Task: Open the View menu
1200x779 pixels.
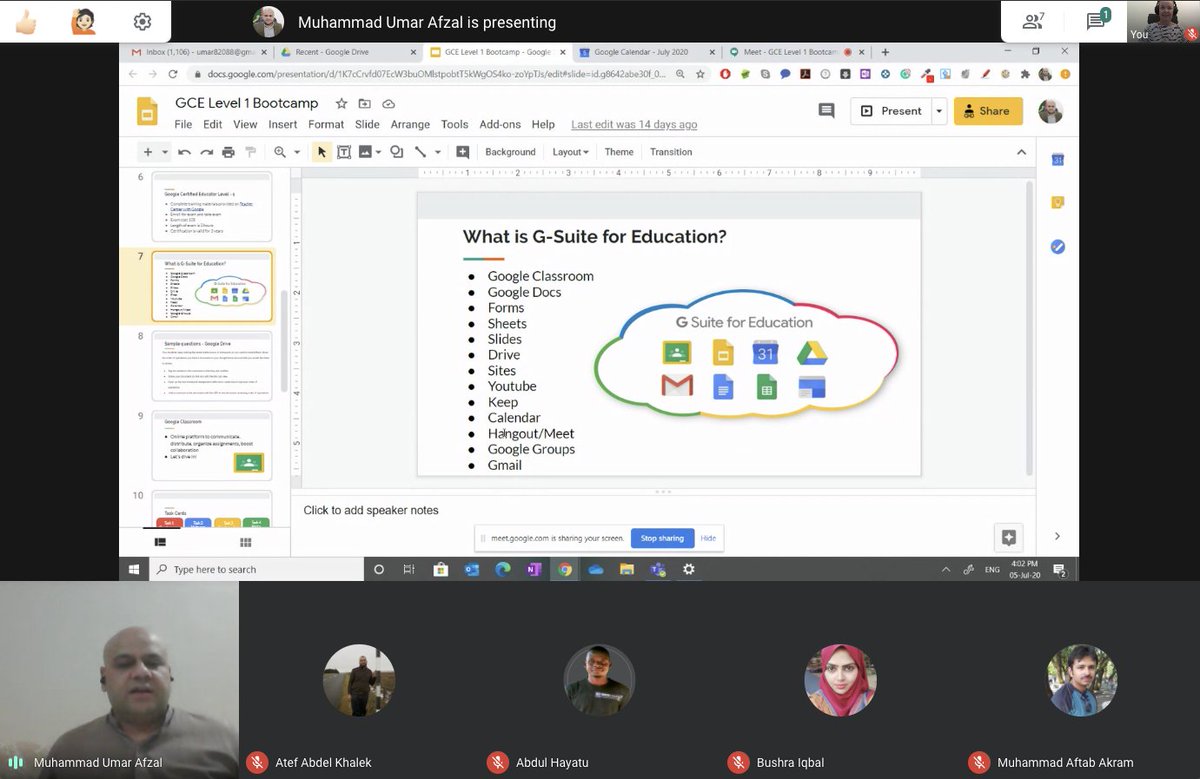Action: click(245, 124)
